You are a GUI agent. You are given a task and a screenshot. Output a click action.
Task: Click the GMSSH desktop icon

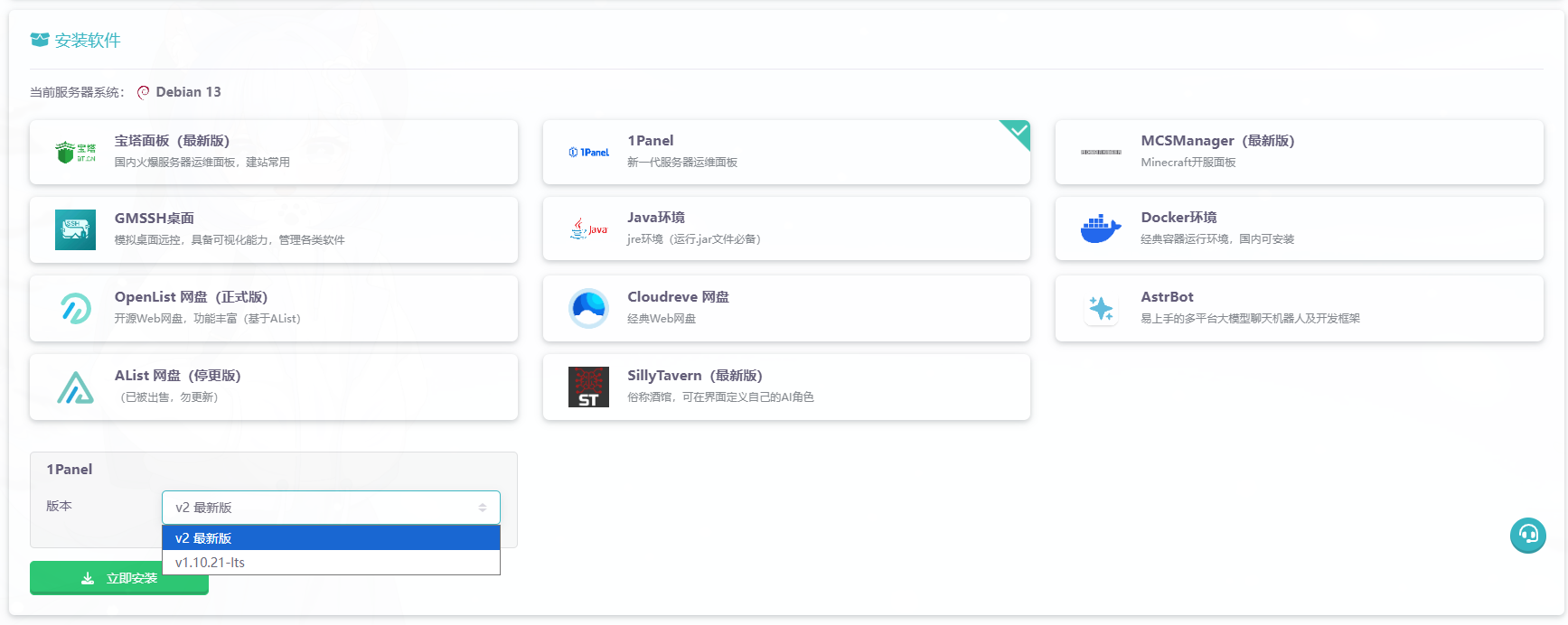[x=75, y=229]
